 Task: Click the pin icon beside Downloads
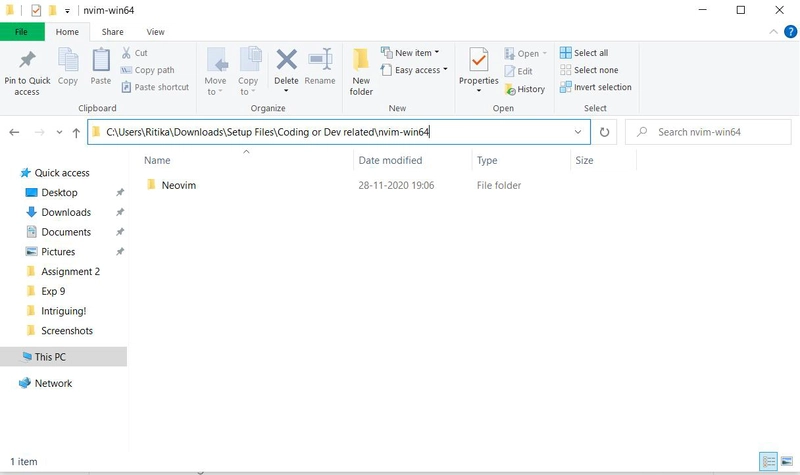click(x=119, y=212)
